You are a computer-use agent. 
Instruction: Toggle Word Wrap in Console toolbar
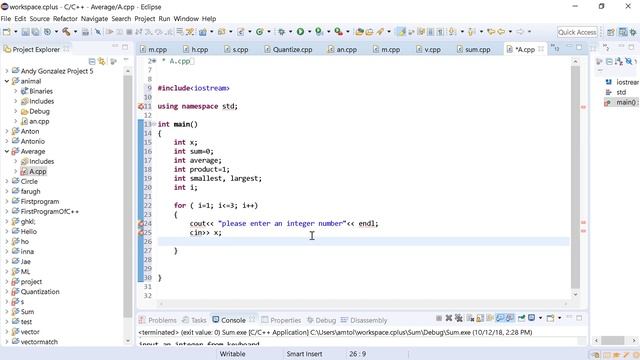(x=490, y=318)
